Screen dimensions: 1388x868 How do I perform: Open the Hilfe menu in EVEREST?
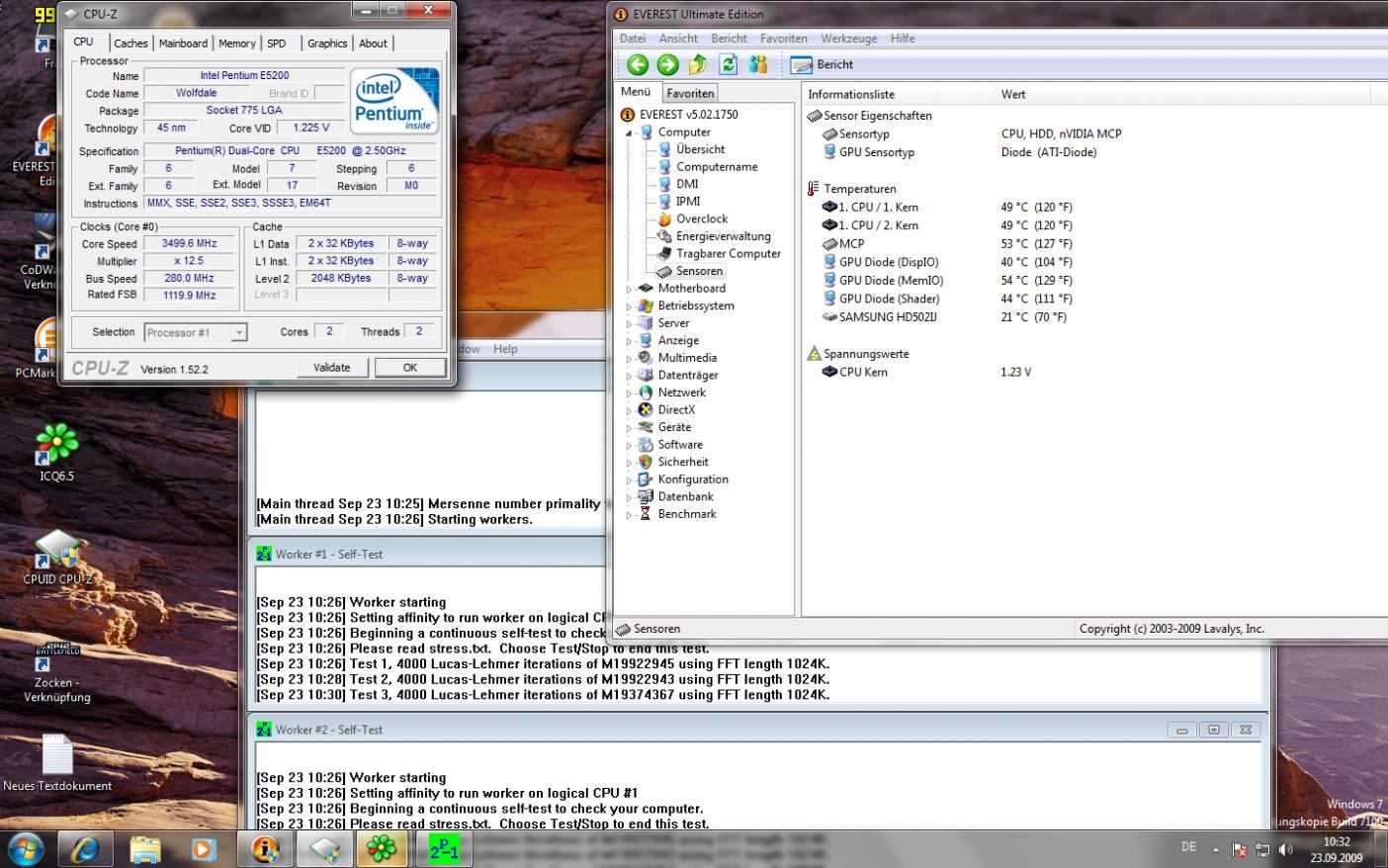tap(903, 39)
